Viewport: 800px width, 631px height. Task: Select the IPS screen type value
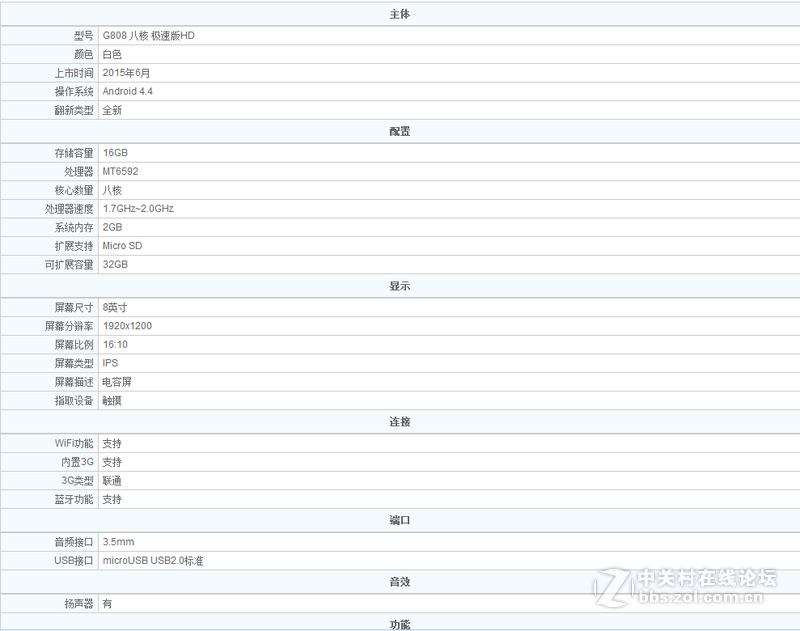110,363
